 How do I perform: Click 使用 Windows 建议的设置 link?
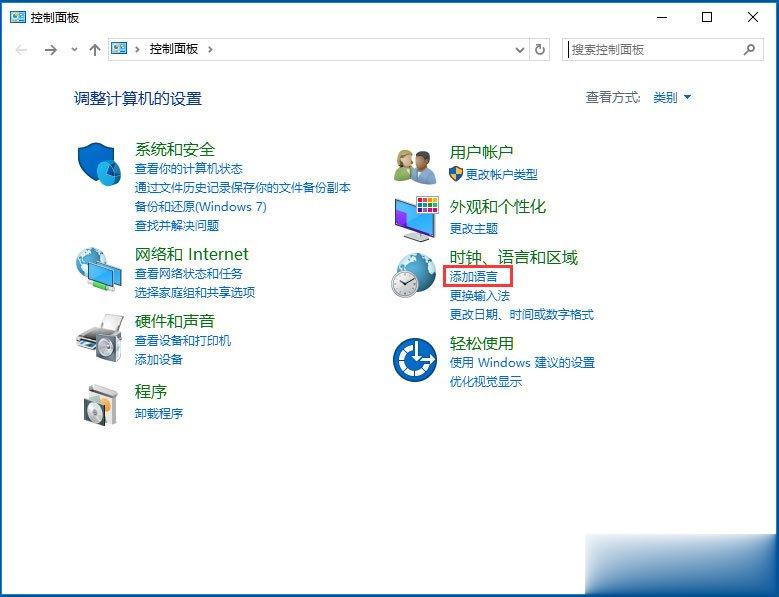click(522, 363)
